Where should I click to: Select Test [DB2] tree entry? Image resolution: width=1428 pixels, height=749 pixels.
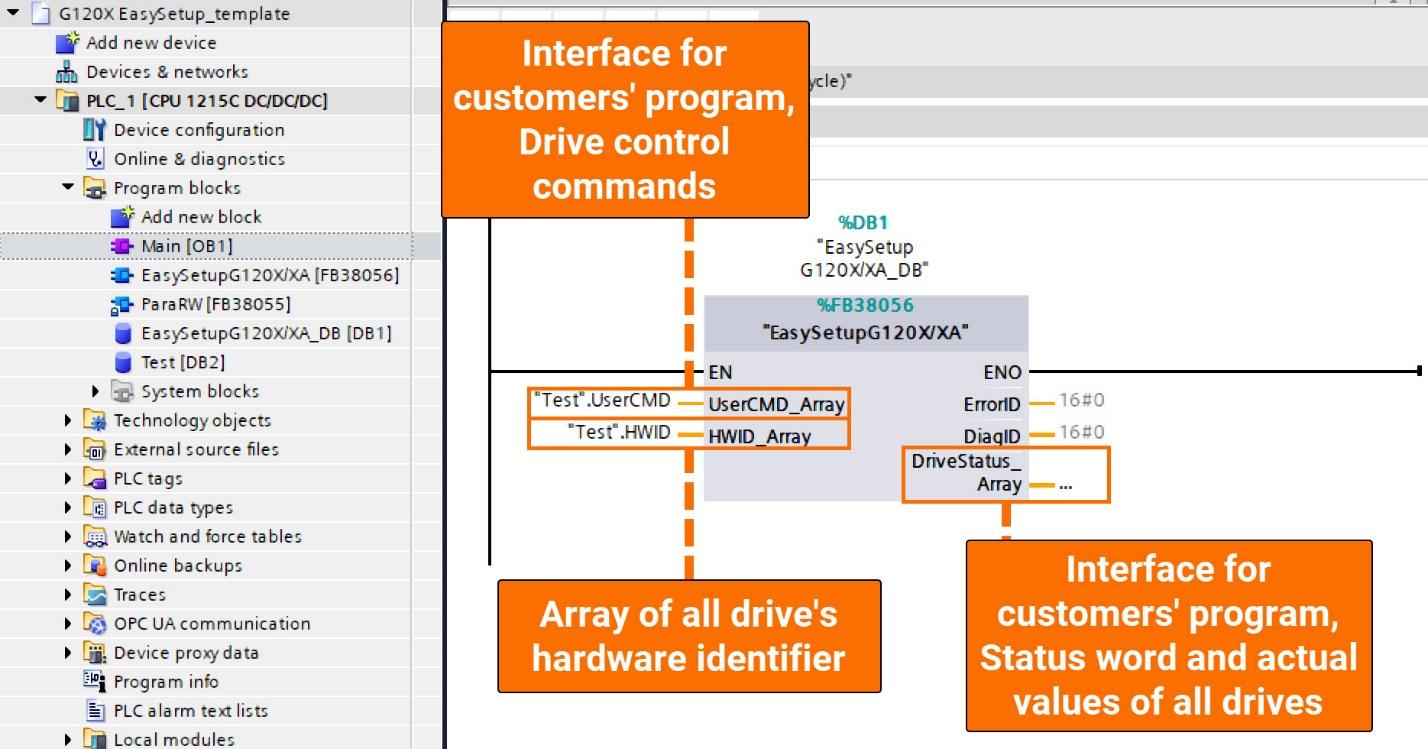pos(182,362)
